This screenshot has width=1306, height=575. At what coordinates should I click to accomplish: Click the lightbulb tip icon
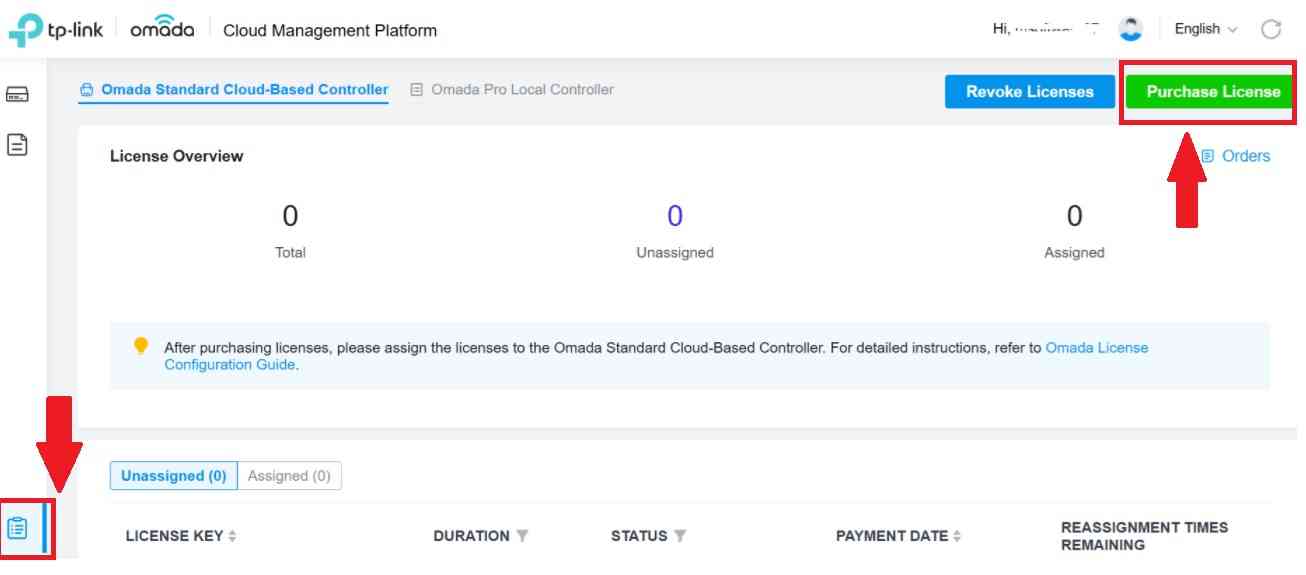coord(141,346)
